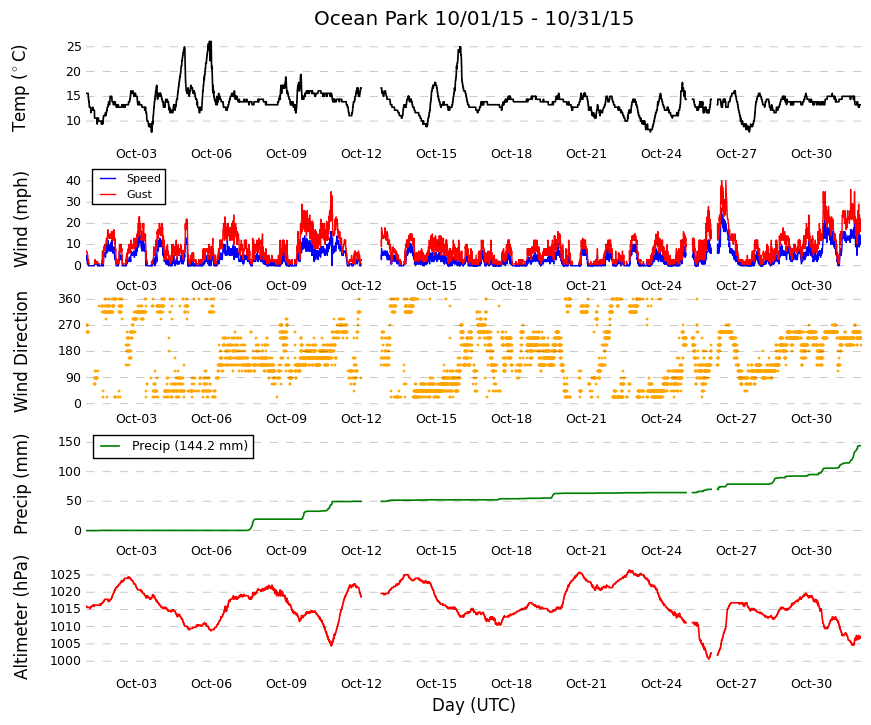Click the blue Speed line swatch in the wind legend
The height and width of the screenshot is (725, 871).
coord(108,178)
